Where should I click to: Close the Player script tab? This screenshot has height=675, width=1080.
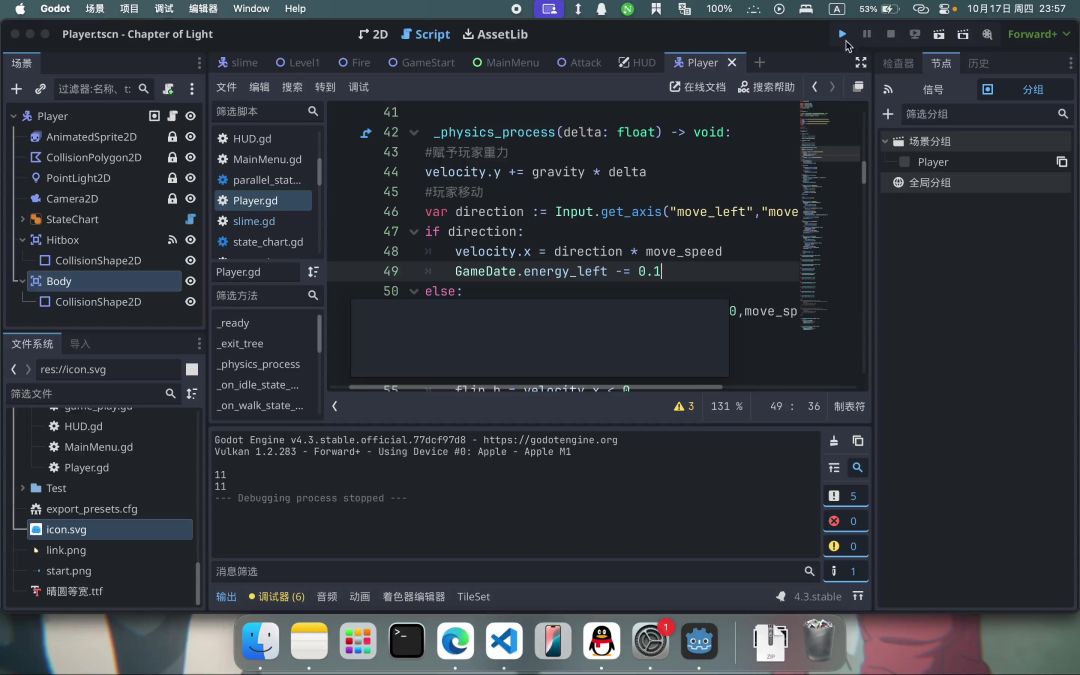pos(732,62)
